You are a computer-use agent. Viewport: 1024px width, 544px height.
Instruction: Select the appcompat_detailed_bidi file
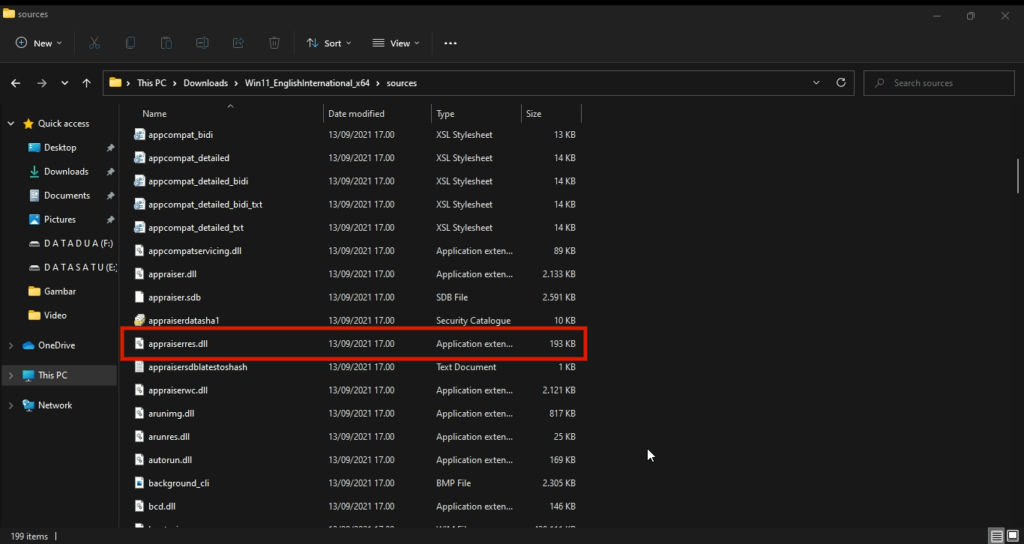click(x=355, y=181)
